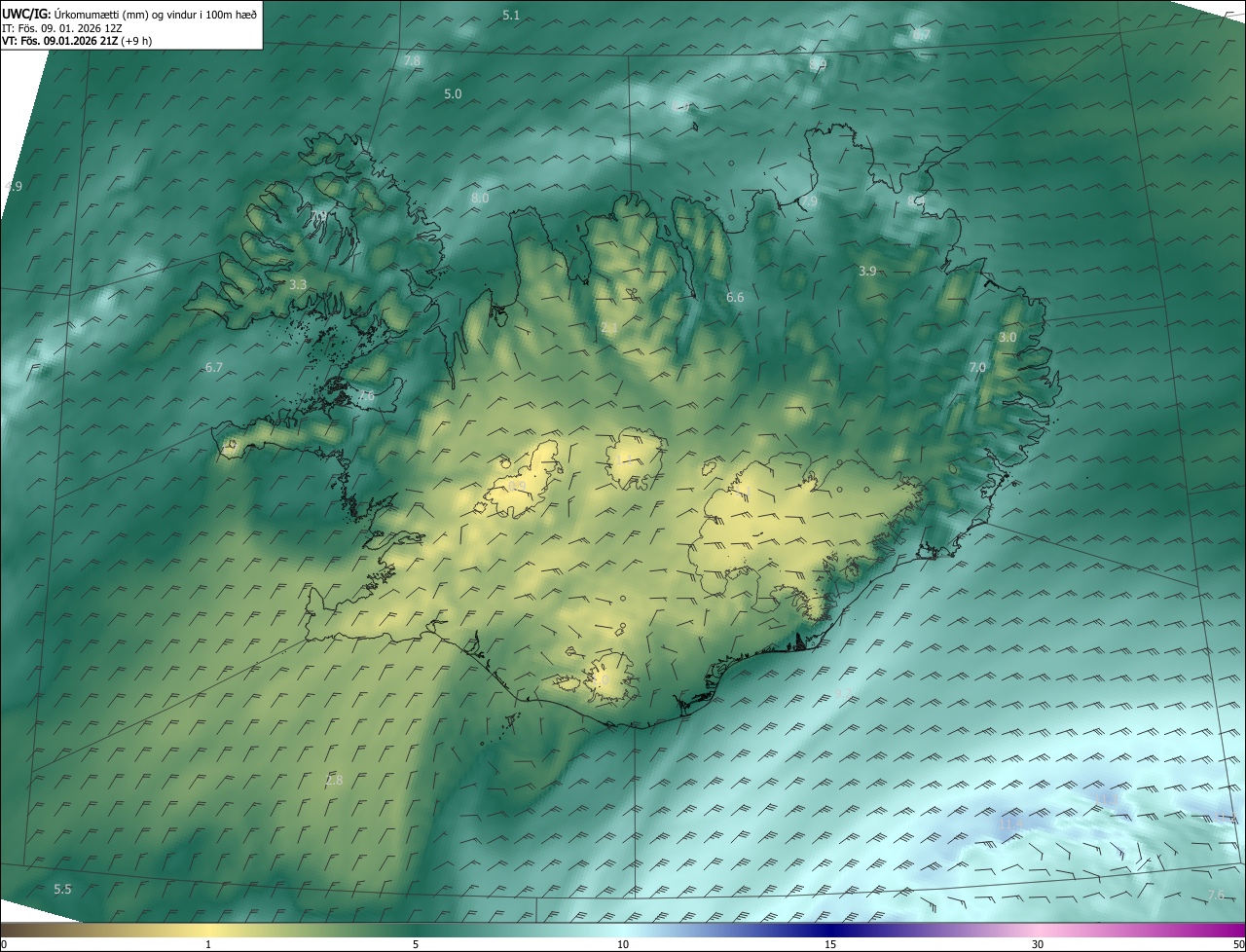Click the map value 5.0

pyautogui.click(x=453, y=93)
